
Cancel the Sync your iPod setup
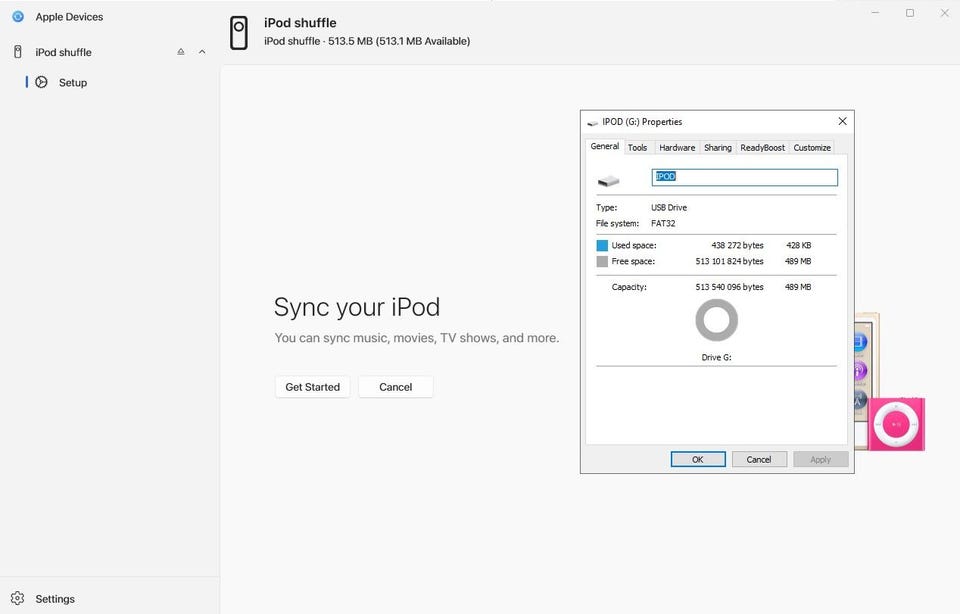[x=396, y=387]
